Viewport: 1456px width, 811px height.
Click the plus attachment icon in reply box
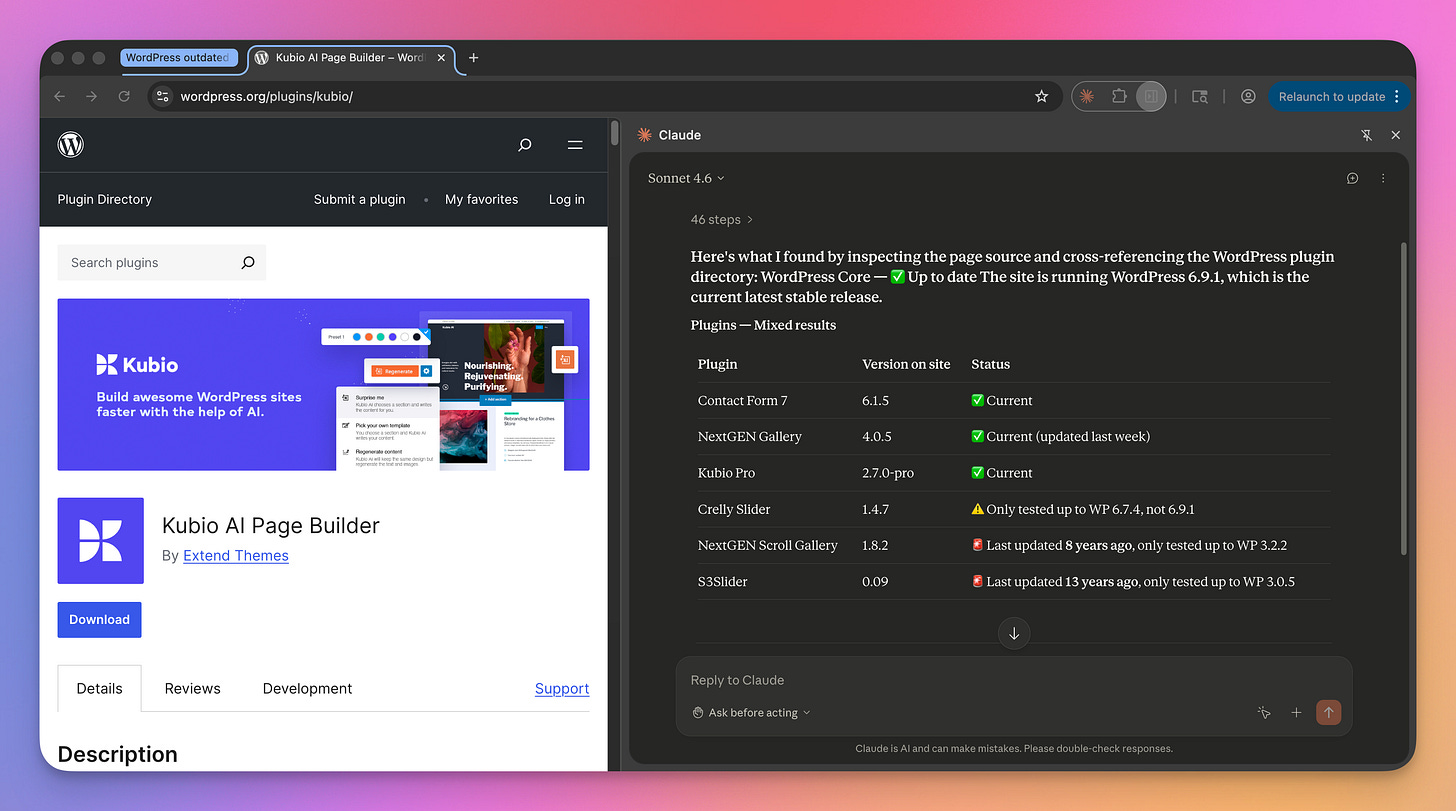pos(1296,713)
